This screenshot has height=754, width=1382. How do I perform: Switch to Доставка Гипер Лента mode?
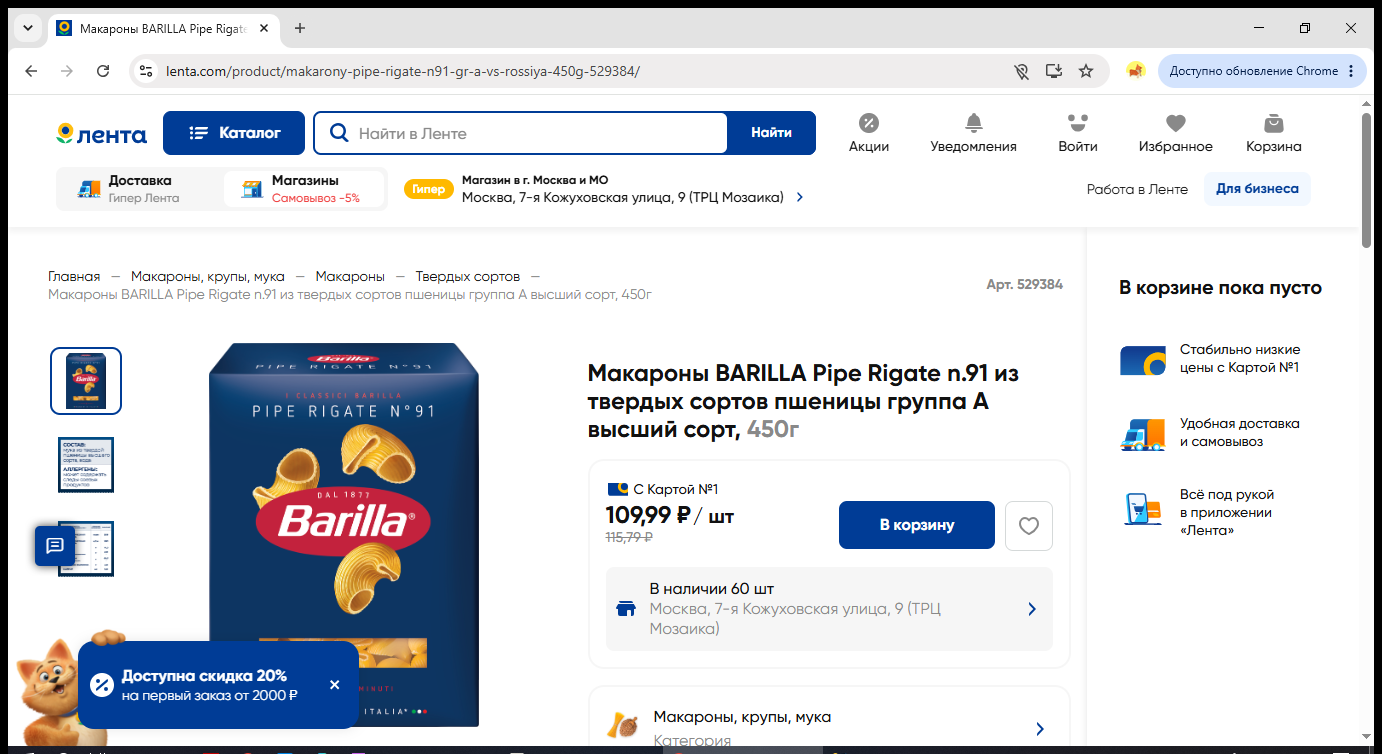[x=139, y=189]
